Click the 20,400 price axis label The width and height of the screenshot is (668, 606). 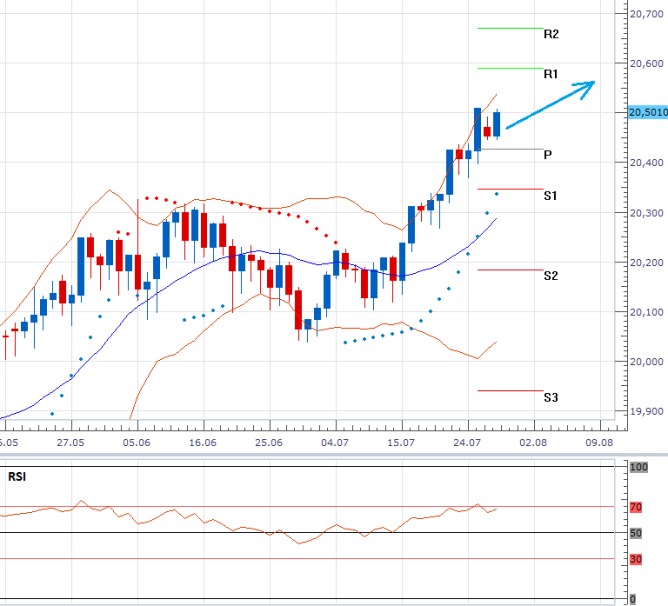click(647, 162)
